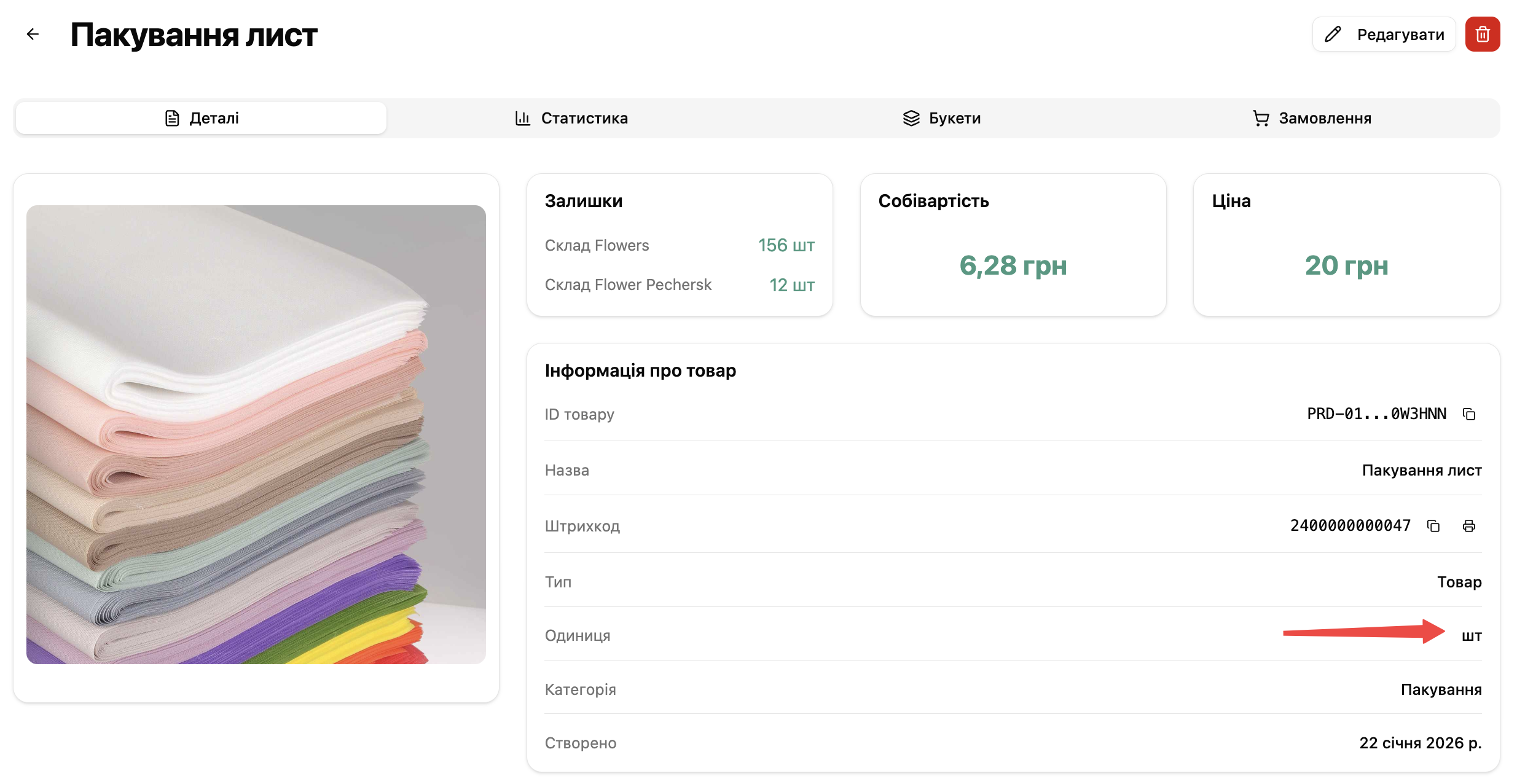
Task: Click the 6,28 грн cost value
Action: (1013, 265)
